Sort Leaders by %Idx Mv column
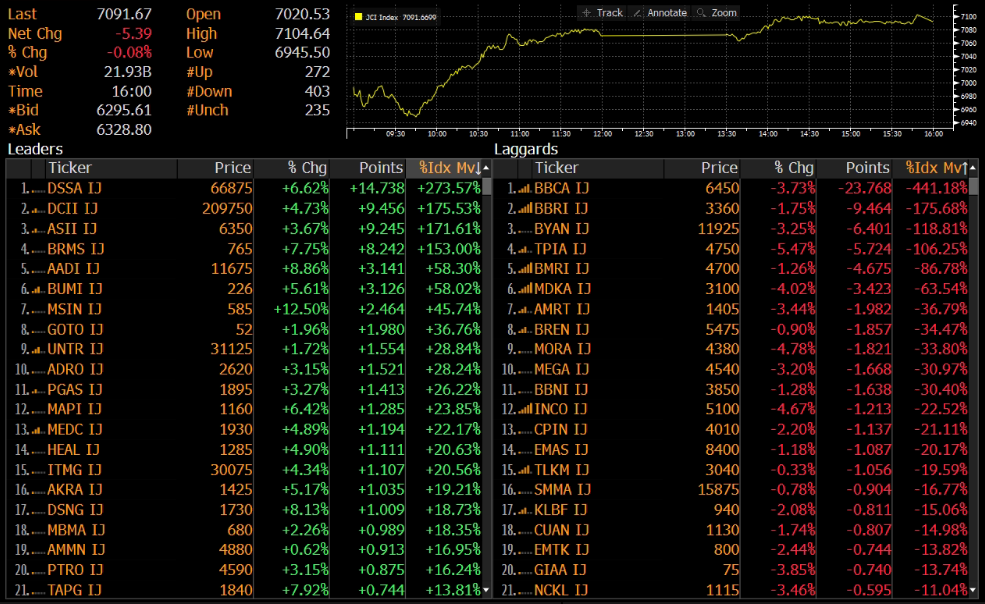 click(x=448, y=168)
